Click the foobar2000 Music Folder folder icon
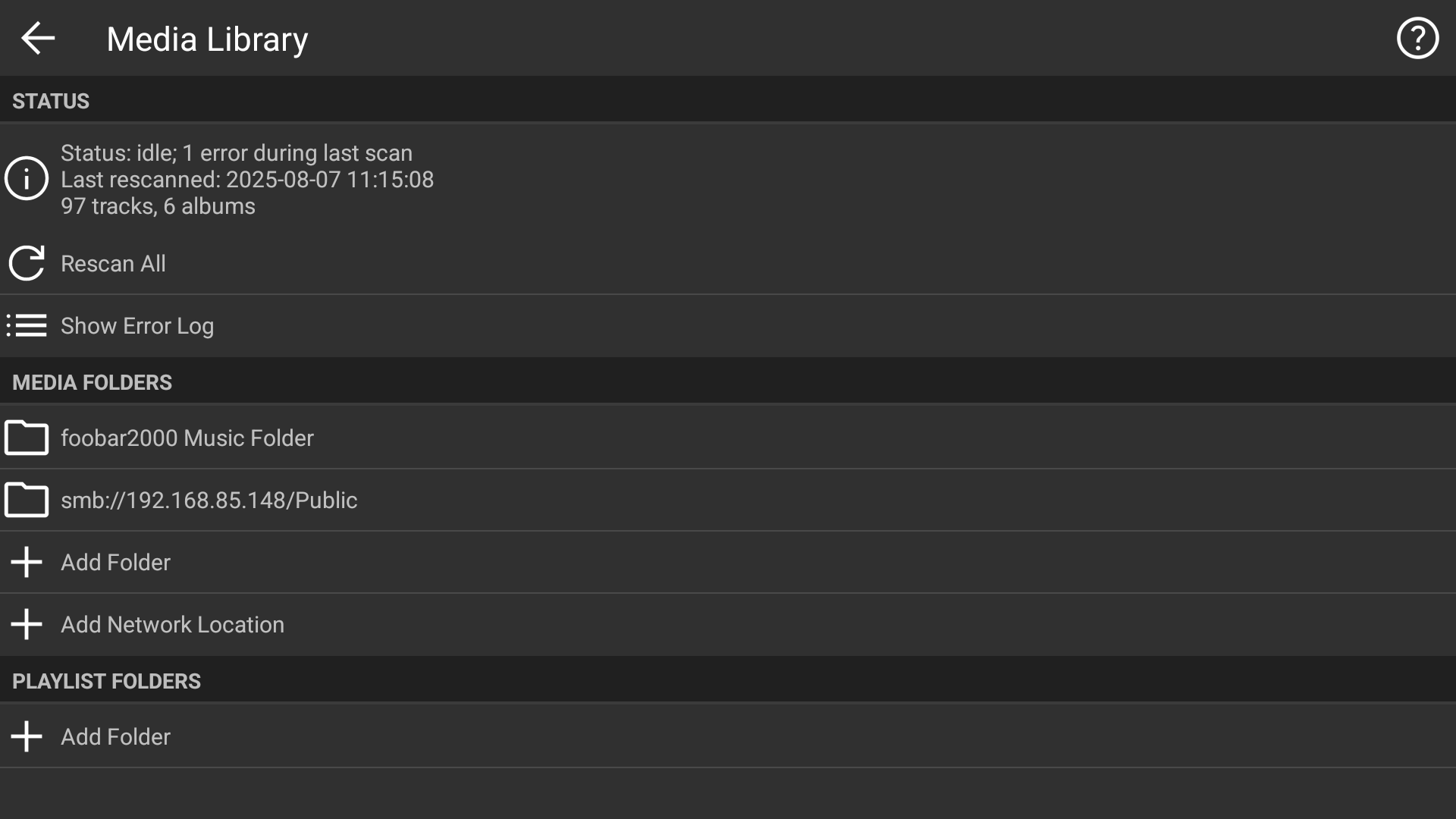 click(x=27, y=438)
